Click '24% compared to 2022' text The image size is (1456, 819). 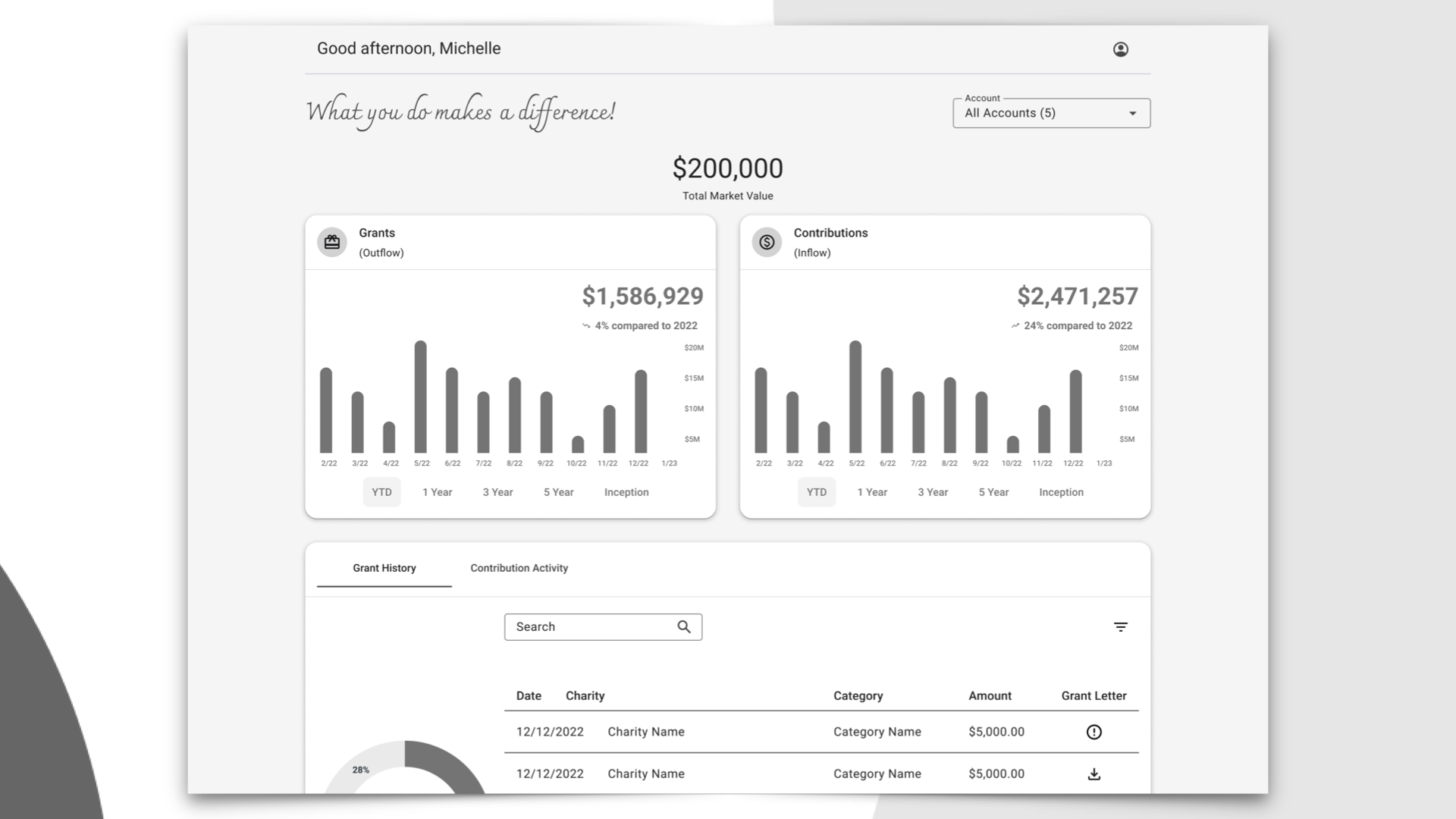[1078, 325]
